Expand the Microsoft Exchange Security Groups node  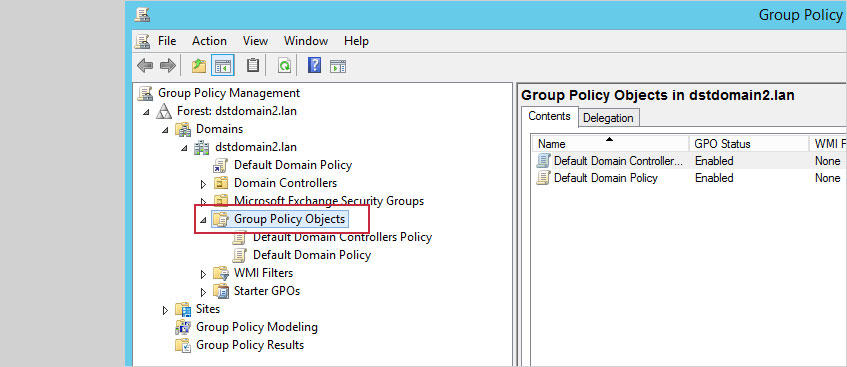pos(204,202)
